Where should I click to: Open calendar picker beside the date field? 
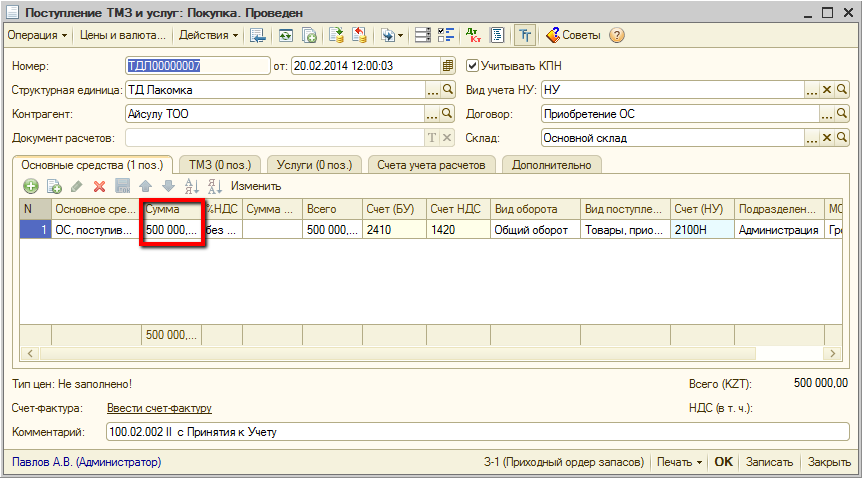(x=448, y=66)
